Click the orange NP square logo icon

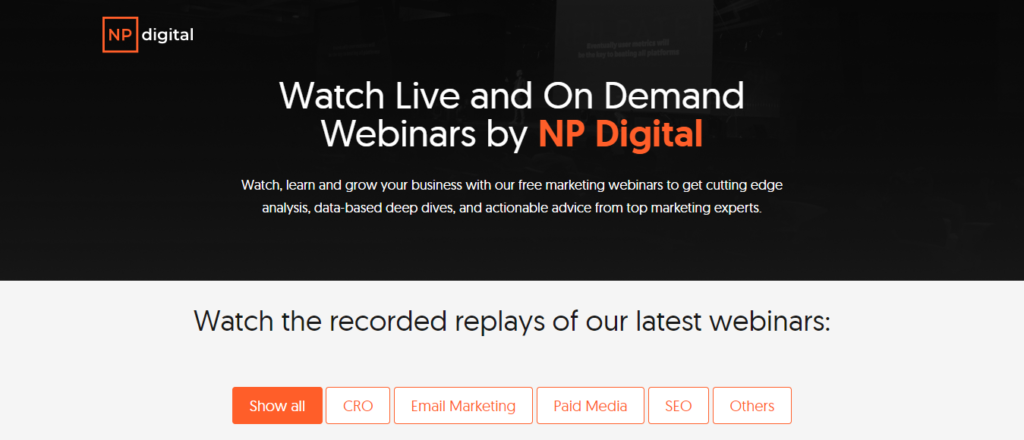119,36
